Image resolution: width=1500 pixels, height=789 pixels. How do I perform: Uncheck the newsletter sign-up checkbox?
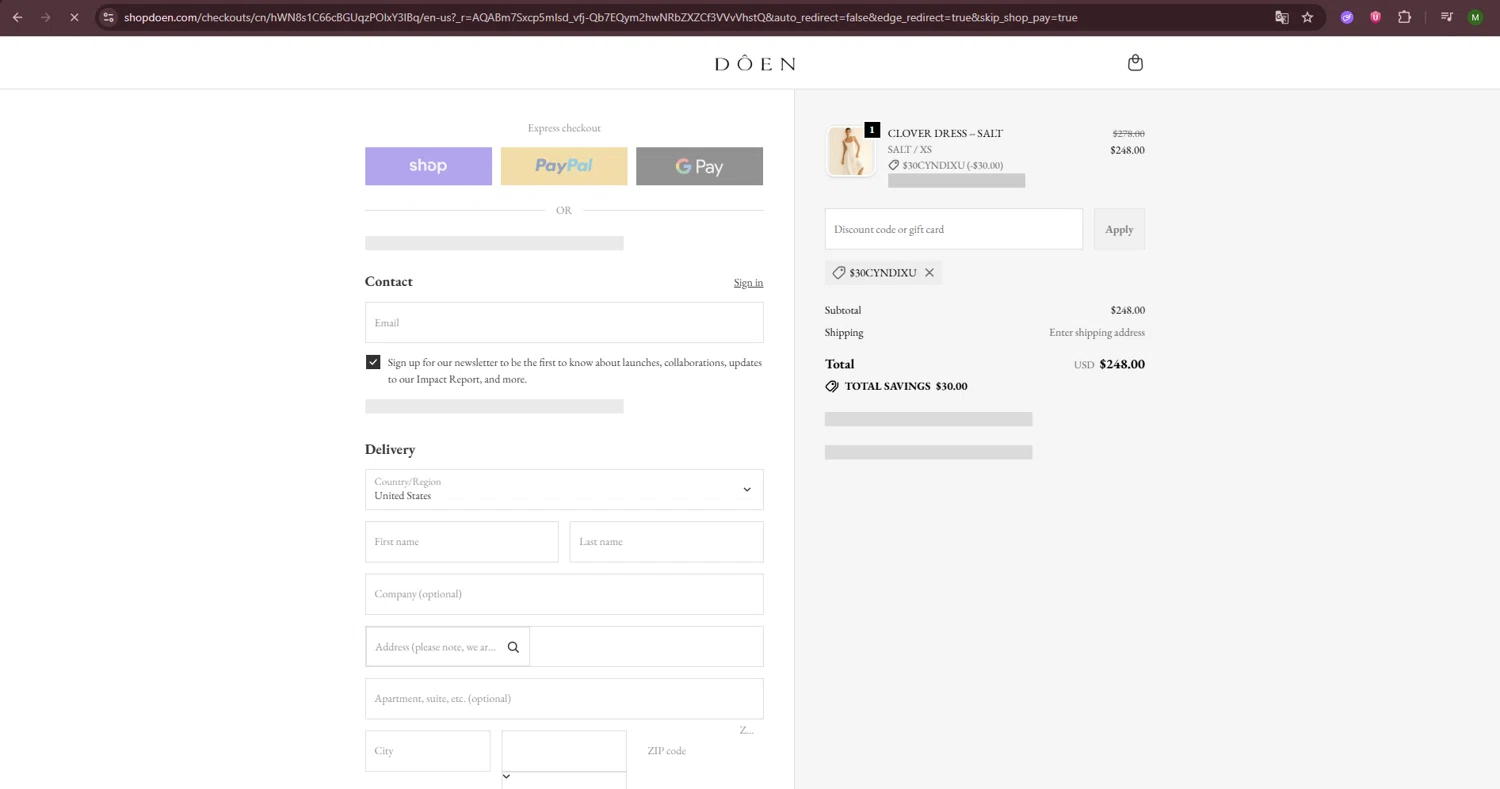pyautogui.click(x=373, y=362)
